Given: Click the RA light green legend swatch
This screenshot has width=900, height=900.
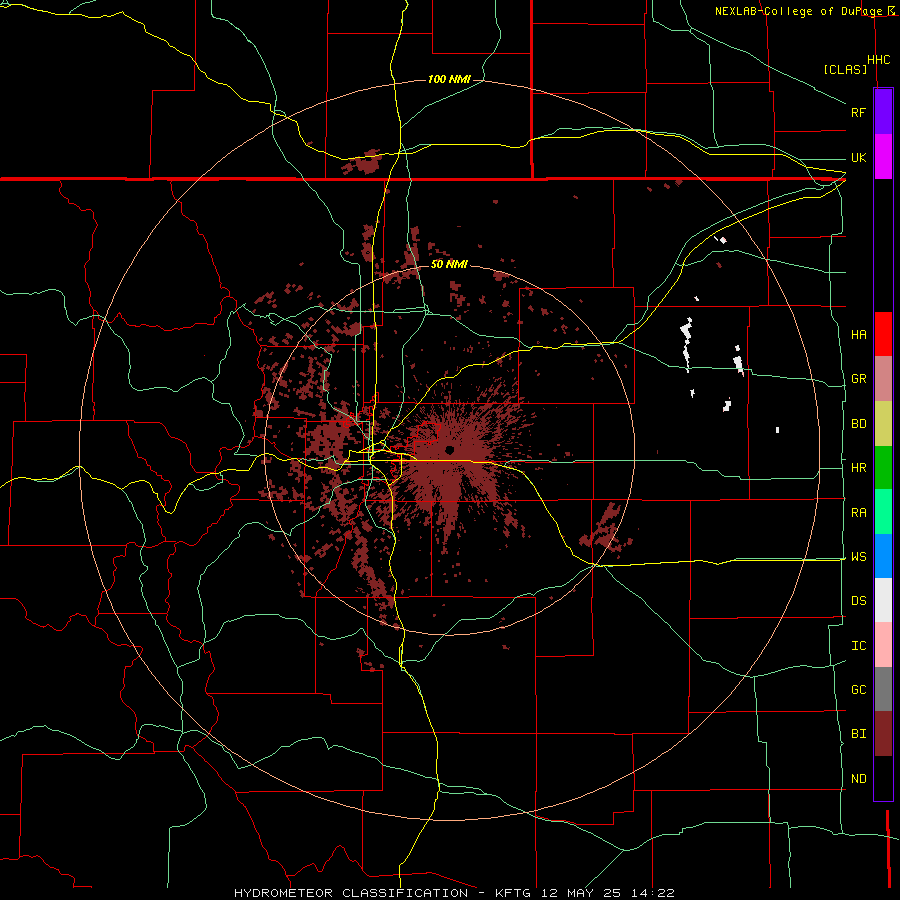Looking at the screenshot, I should [883, 512].
